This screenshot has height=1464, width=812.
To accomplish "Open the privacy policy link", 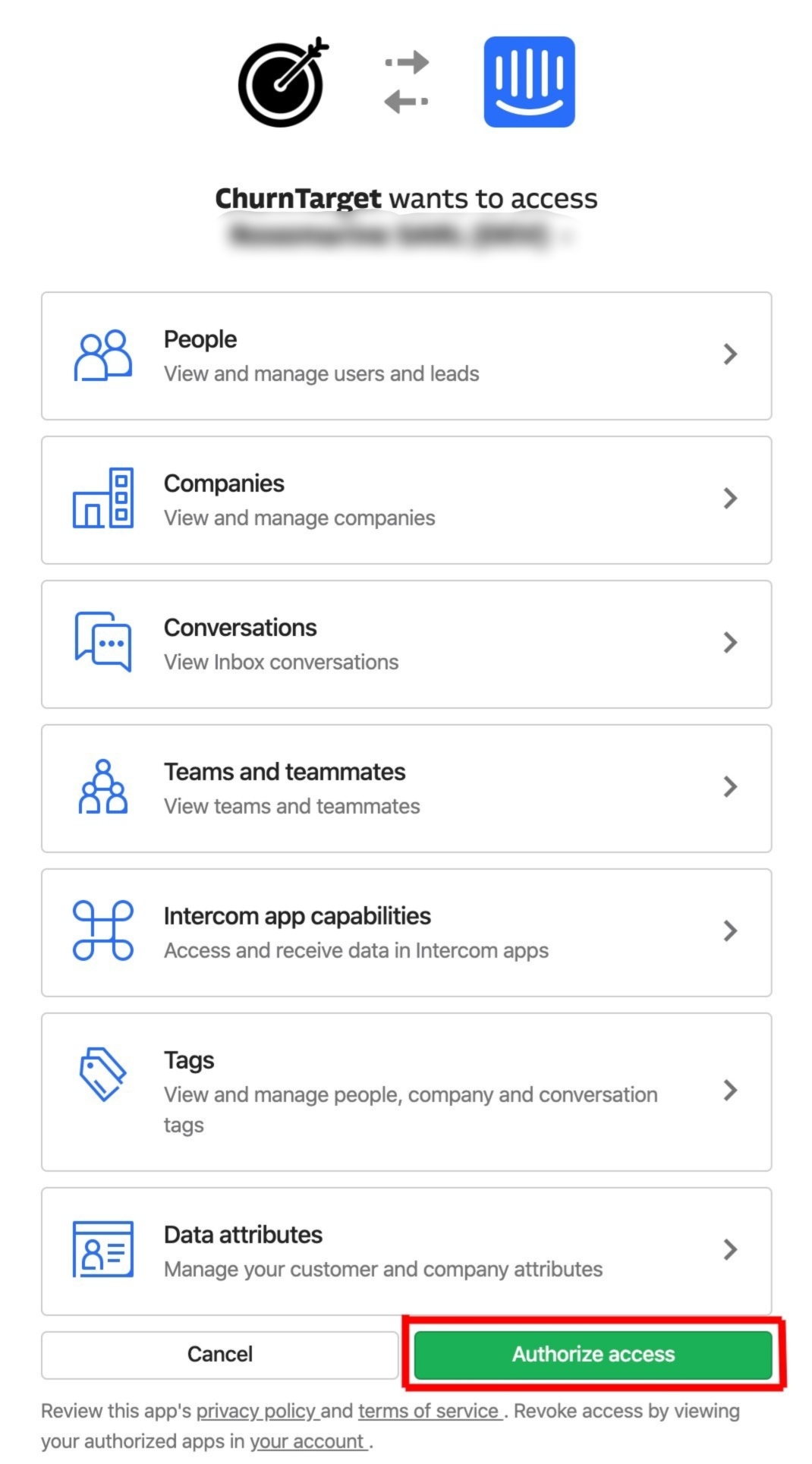I will [x=257, y=1411].
